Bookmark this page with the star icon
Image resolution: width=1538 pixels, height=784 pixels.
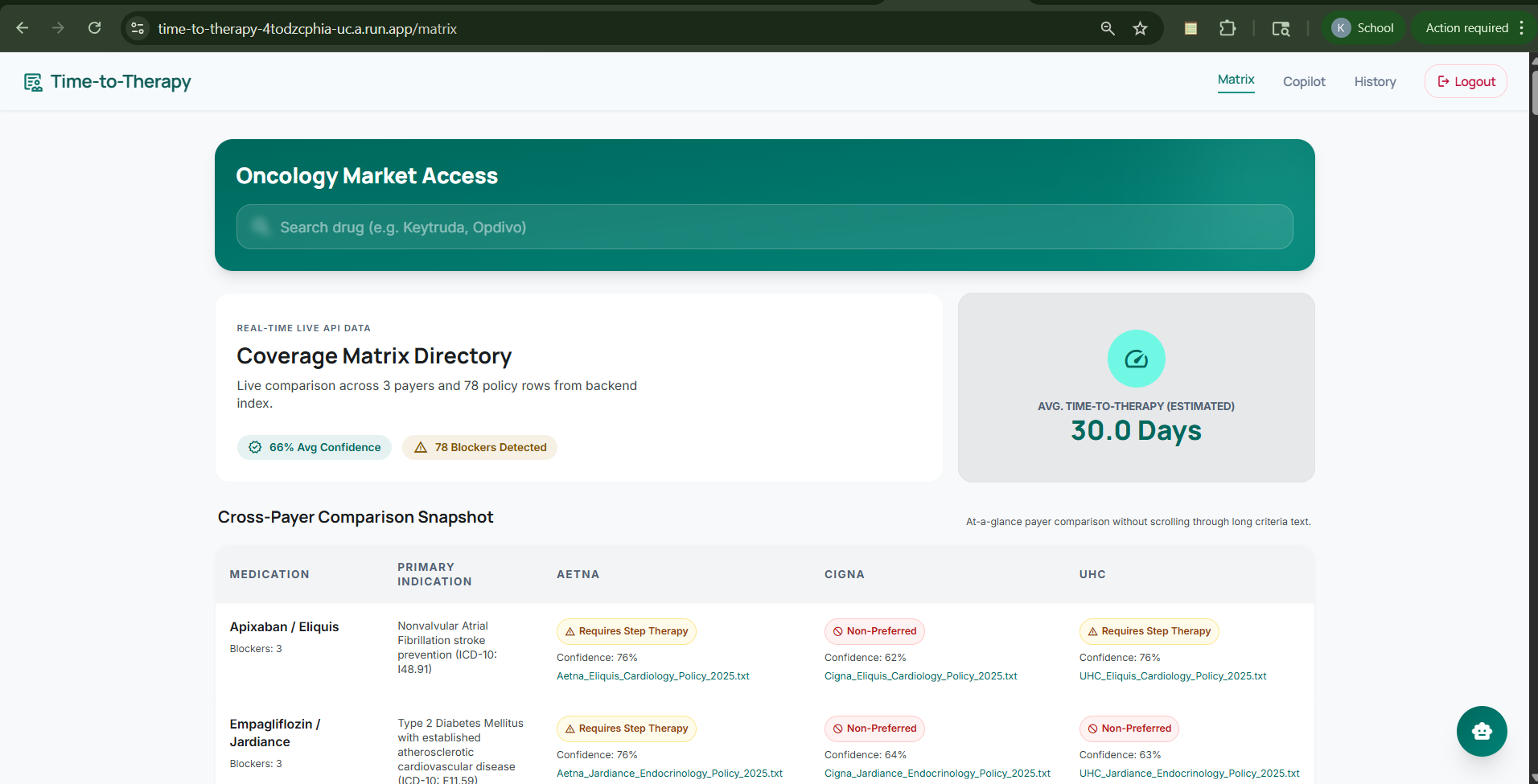point(1140,28)
